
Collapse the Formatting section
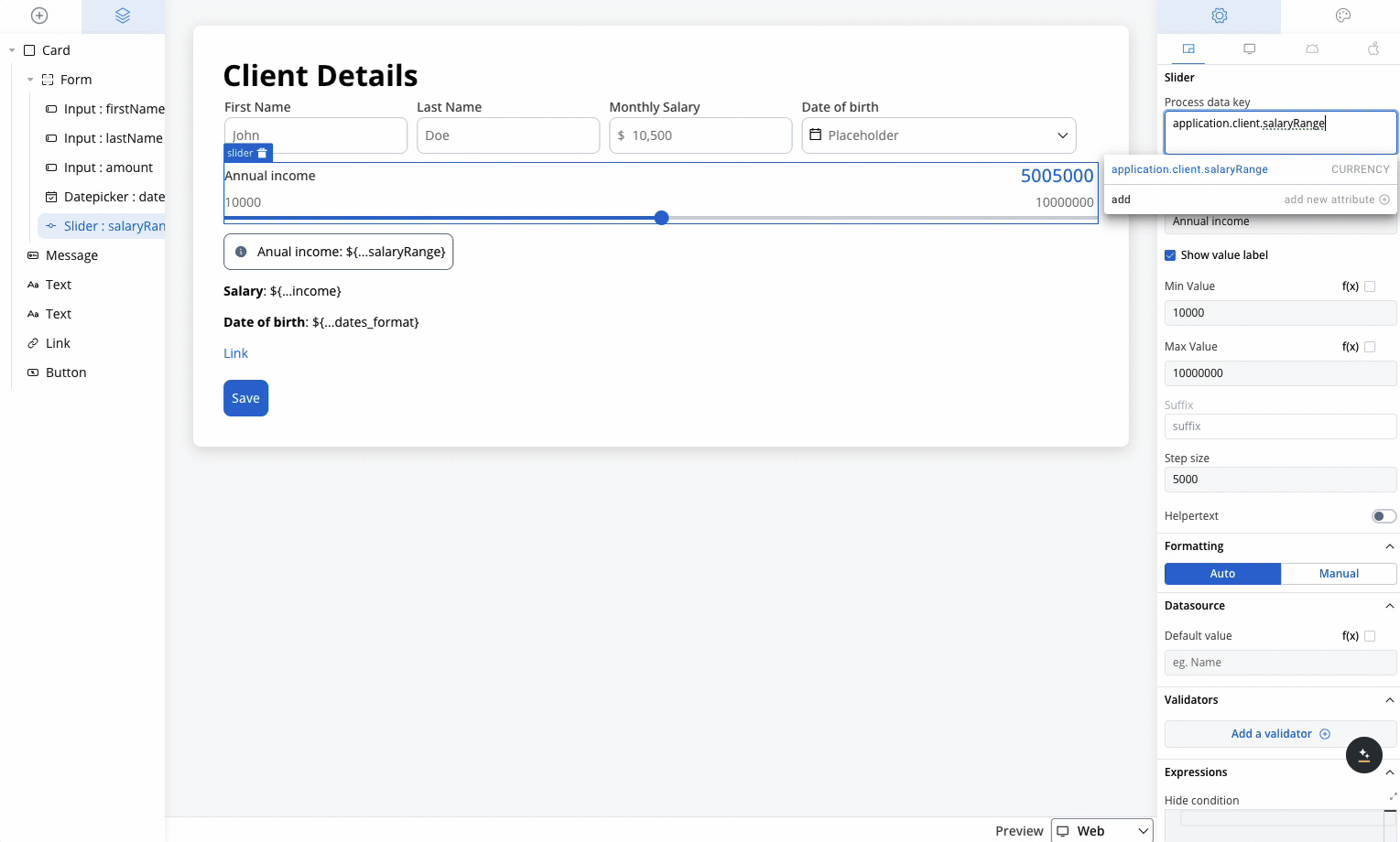coord(1390,546)
